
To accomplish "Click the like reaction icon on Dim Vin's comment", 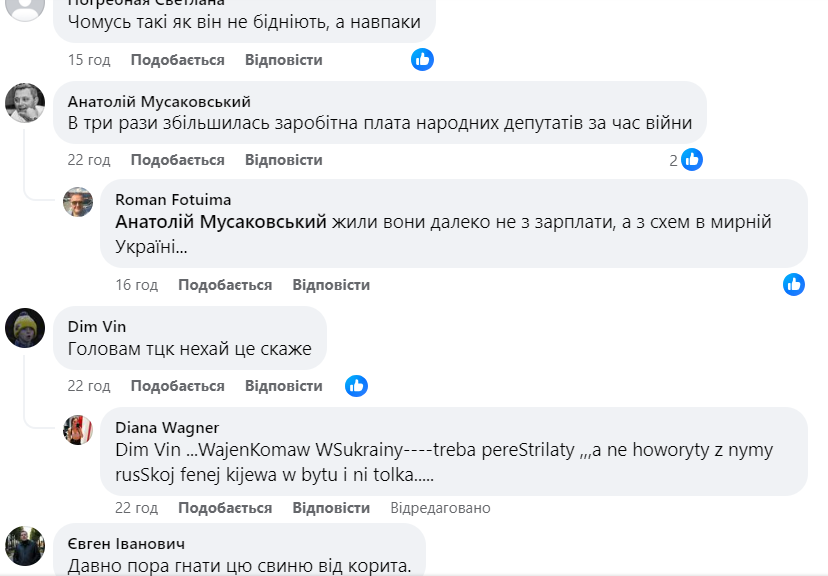I will (356, 385).
